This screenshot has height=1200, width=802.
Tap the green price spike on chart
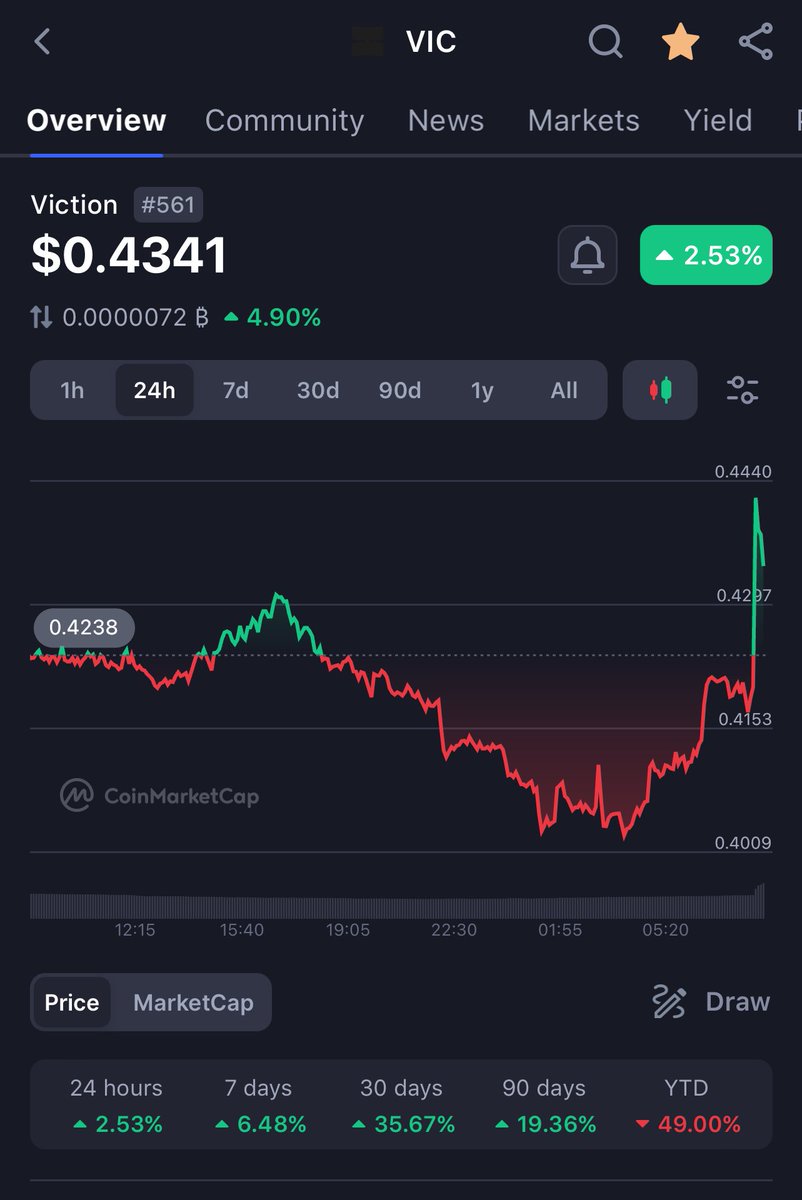tap(757, 575)
